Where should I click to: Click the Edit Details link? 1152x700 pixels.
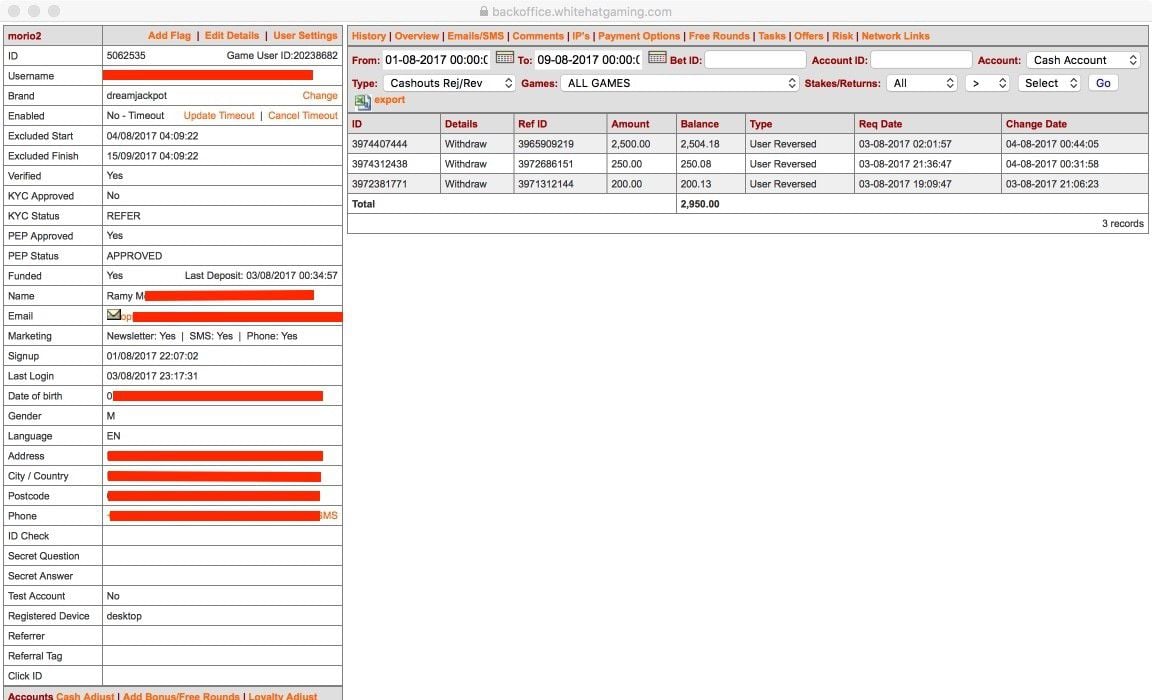[x=231, y=35]
